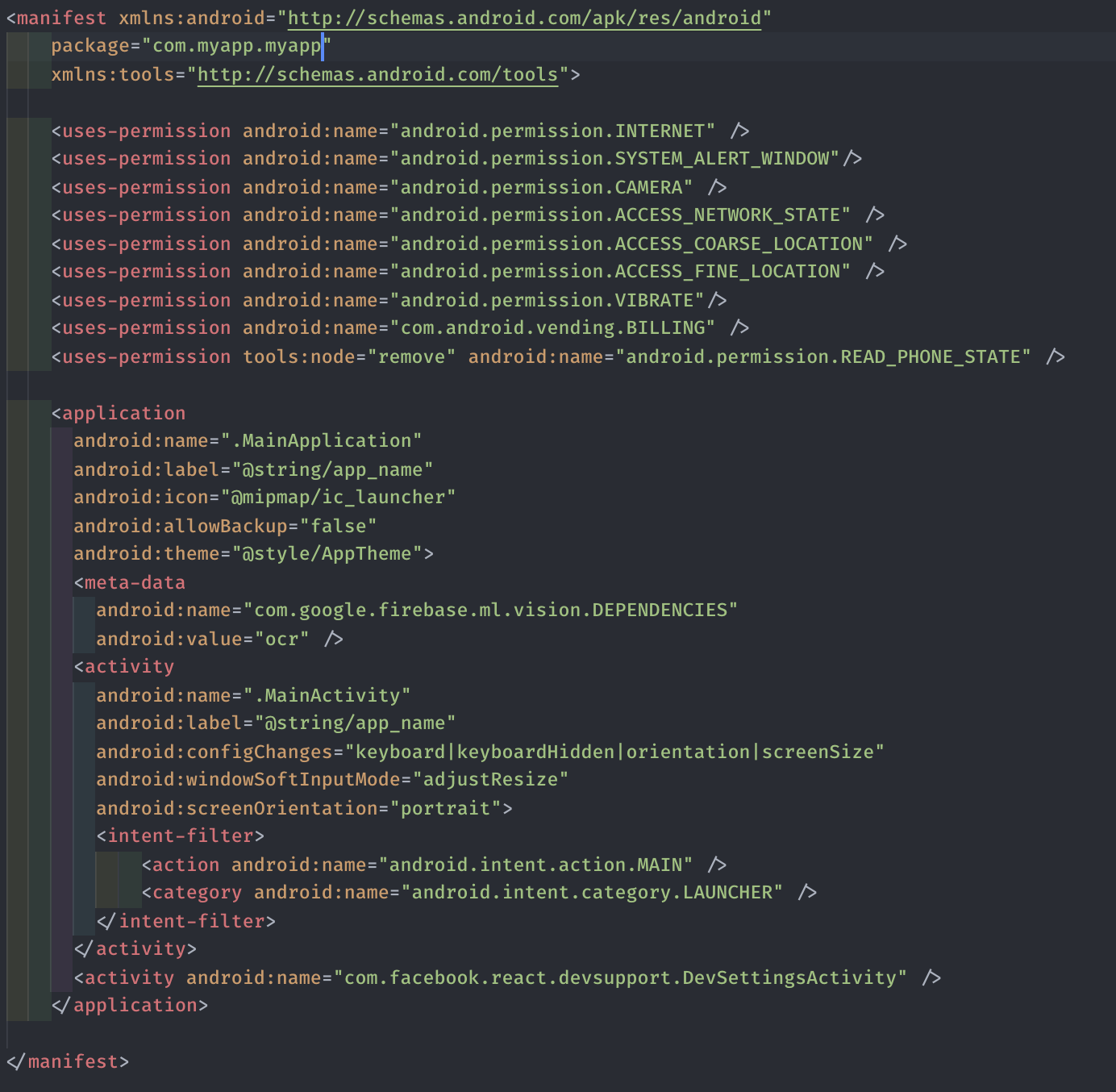
Task: Click the INTERNET permission value
Action: [x=552, y=131]
